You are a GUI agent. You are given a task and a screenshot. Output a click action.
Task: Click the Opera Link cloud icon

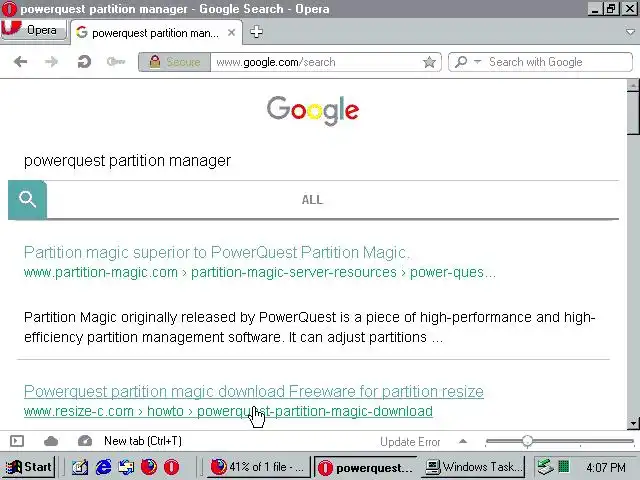(51, 441)
